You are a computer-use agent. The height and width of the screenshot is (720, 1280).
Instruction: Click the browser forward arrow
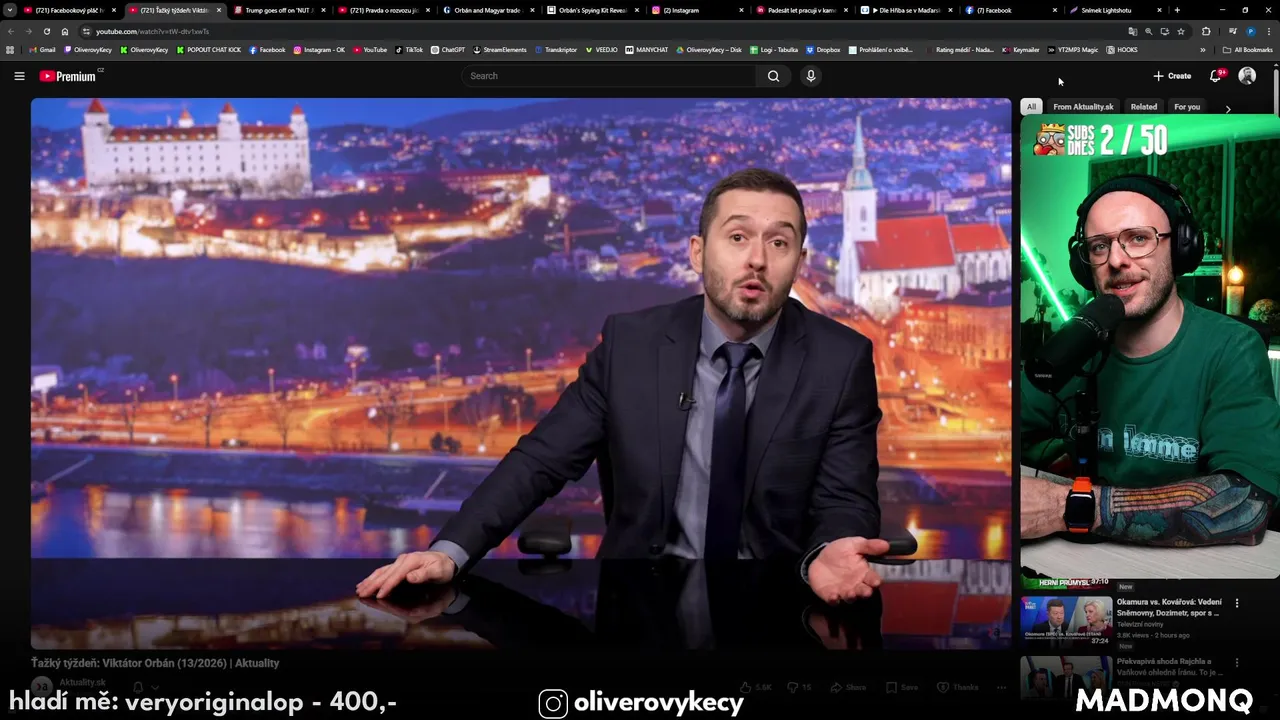(x=29, y=31)
